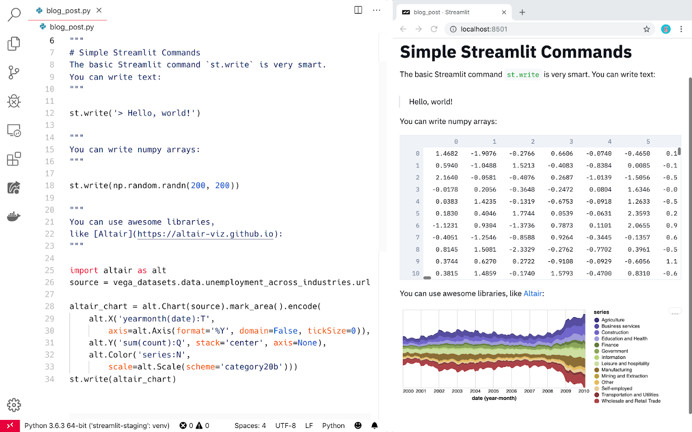Click the Government legend label
Viewport: 692px width, 432px height.
click(614, 351)
